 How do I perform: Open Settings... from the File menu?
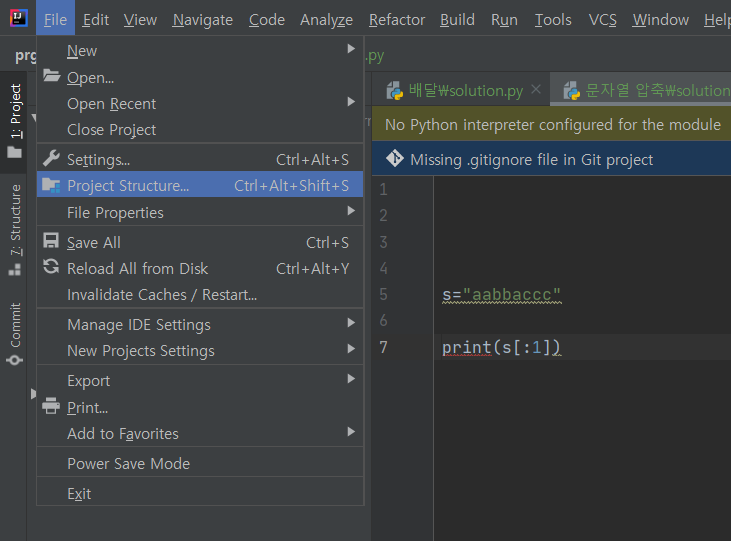(200, 160)
